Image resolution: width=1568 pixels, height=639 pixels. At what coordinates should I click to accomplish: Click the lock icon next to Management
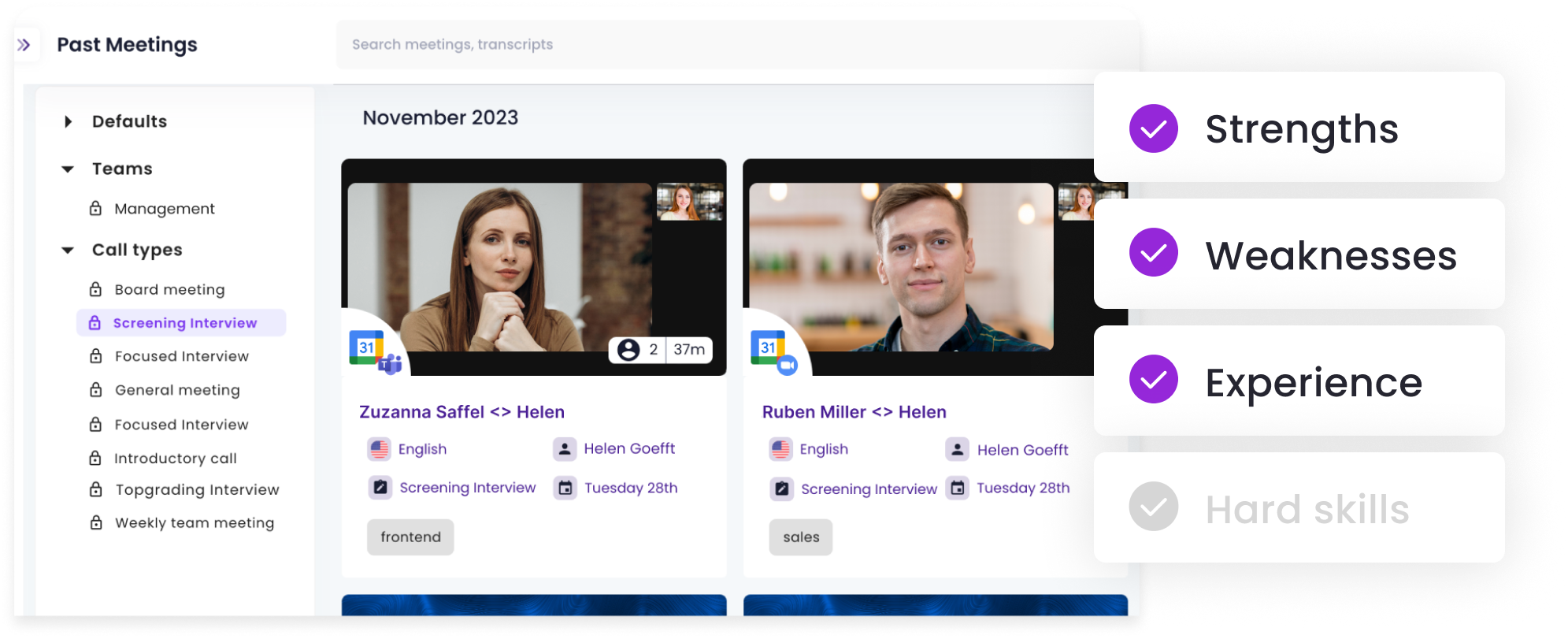tap(95, 209)
